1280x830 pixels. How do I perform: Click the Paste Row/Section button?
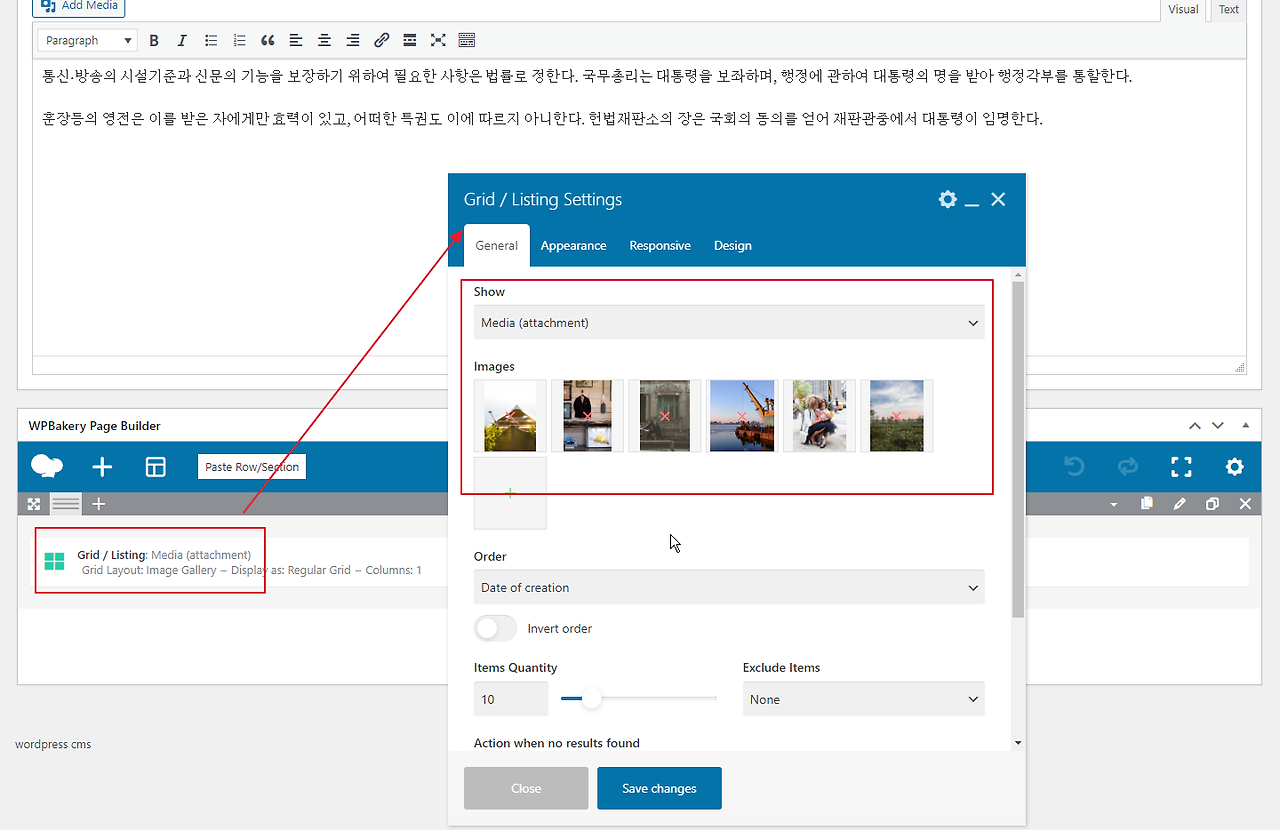[x=252, y=467]
